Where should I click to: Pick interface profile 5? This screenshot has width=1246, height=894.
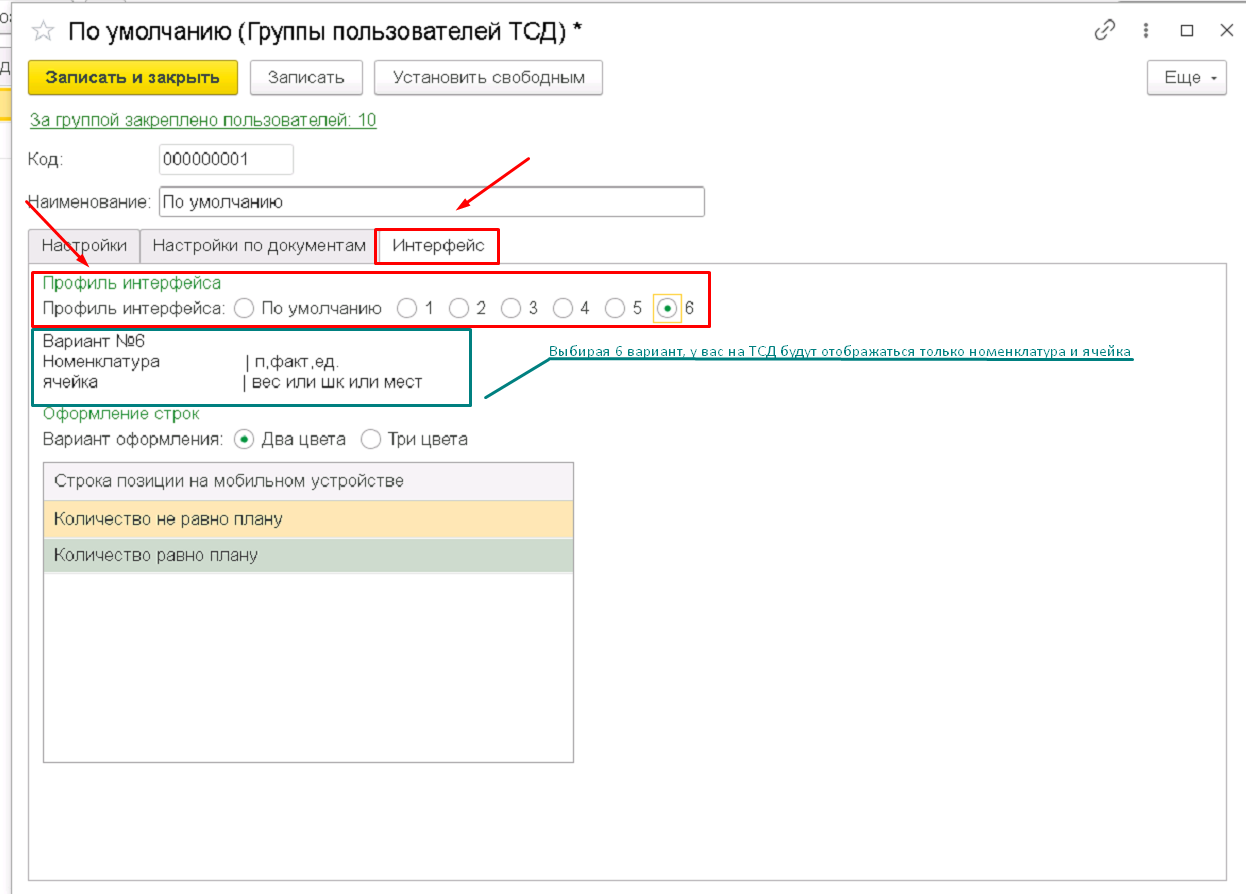615,309
